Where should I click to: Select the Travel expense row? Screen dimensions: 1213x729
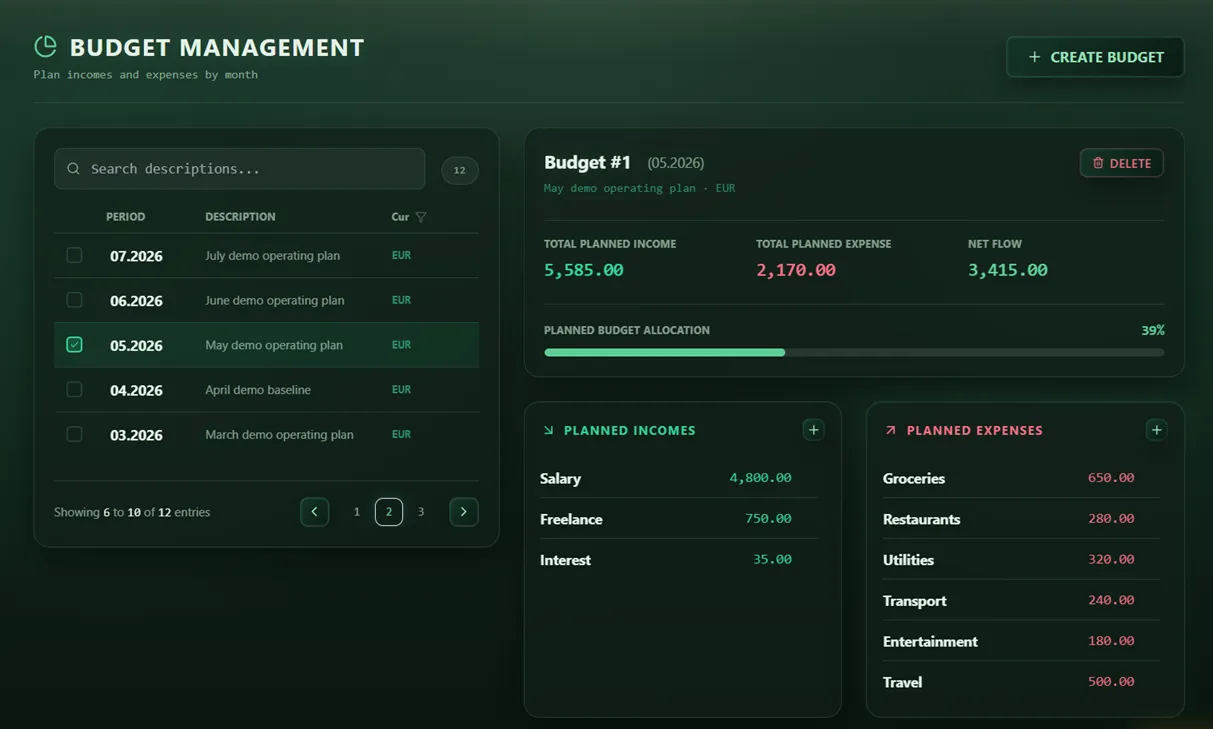1021,682
